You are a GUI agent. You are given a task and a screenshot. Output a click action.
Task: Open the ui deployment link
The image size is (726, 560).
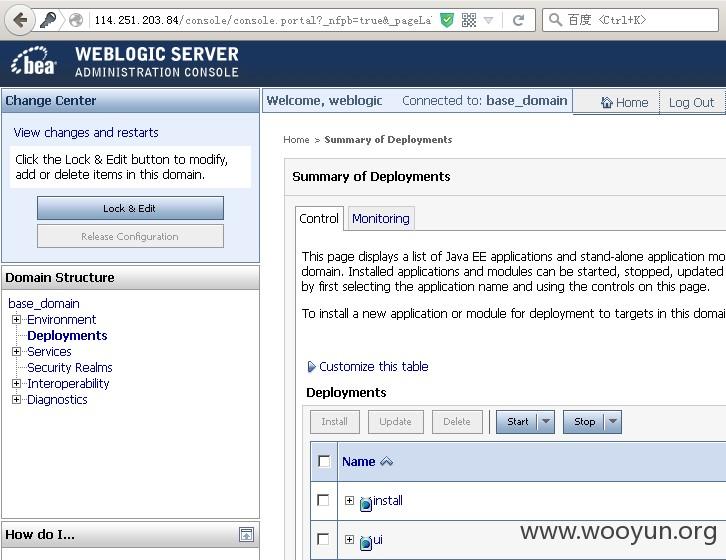(378, 539)
